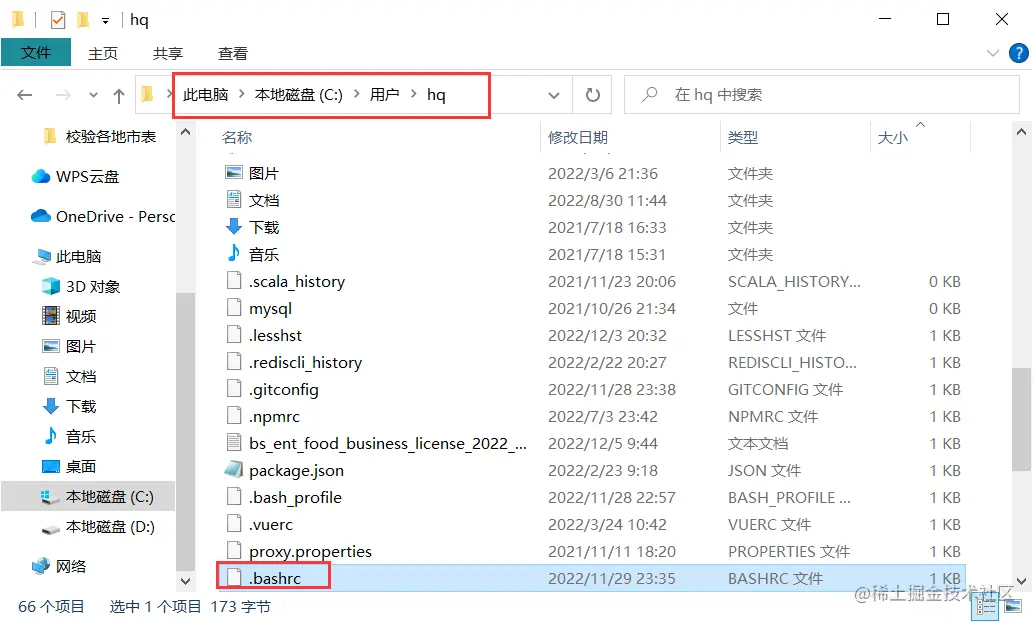This screenshot has height=622, width=1033.
Task: Click hq in the address path
Action: coord(436,95)
